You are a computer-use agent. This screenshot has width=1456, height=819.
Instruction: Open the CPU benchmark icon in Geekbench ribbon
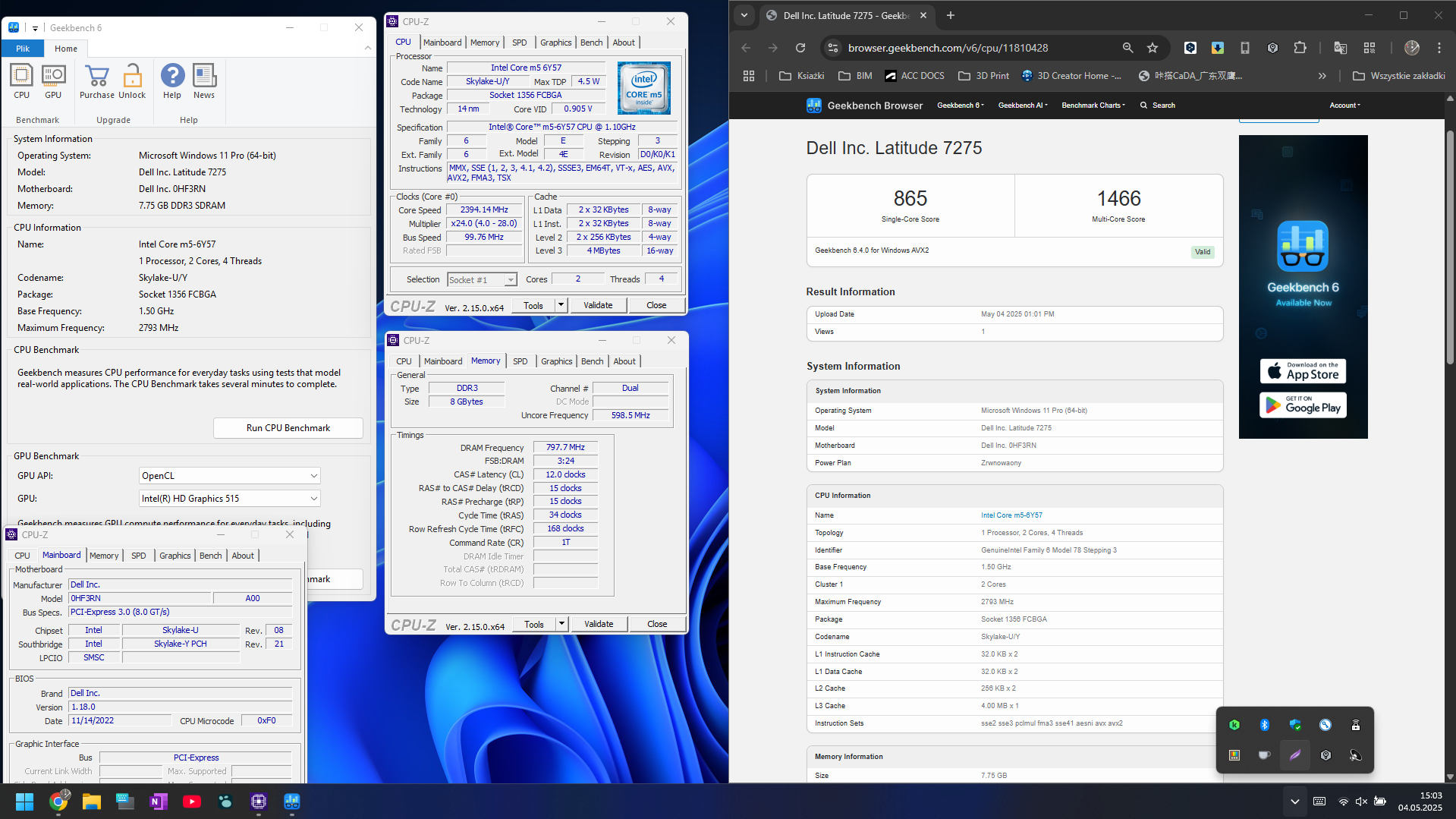tap(21, 81)
